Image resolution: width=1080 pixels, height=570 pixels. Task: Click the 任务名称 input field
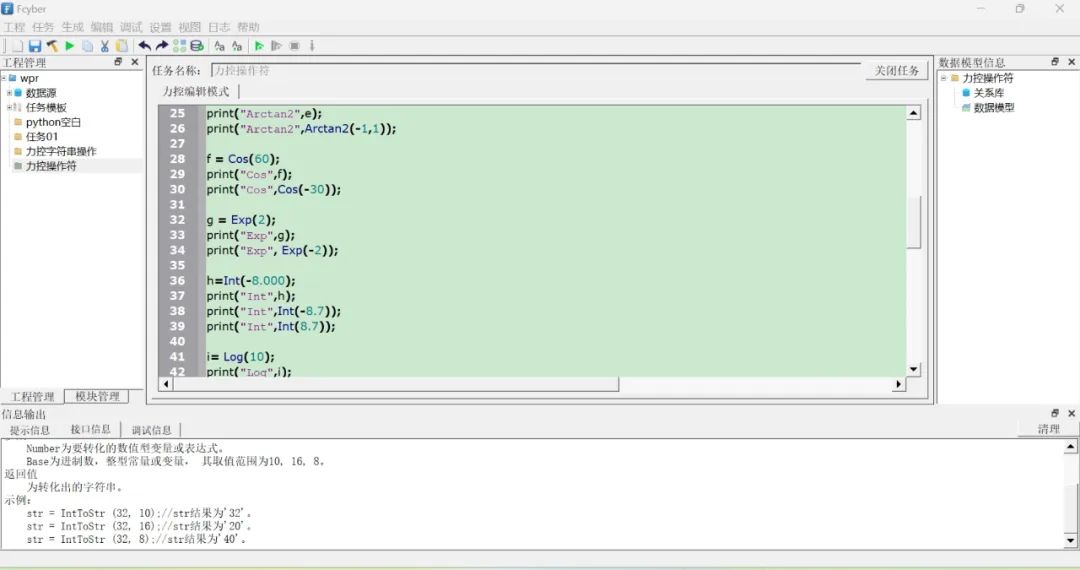coord(536,71)
